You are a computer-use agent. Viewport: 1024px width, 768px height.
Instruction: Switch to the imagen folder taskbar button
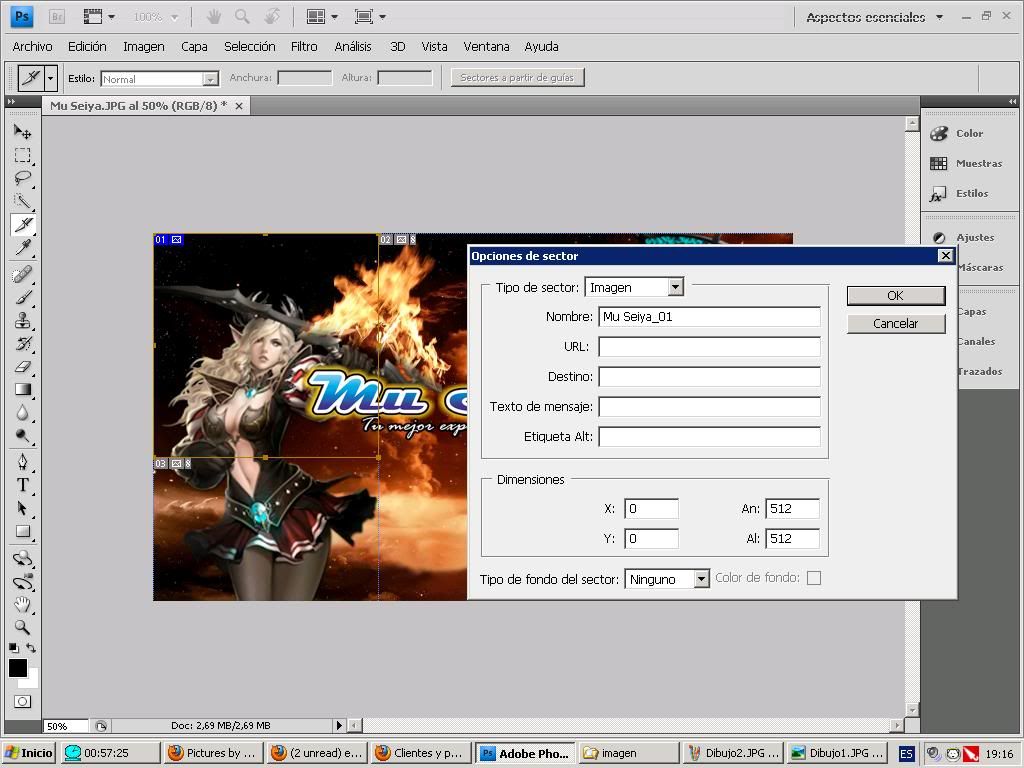628,753
